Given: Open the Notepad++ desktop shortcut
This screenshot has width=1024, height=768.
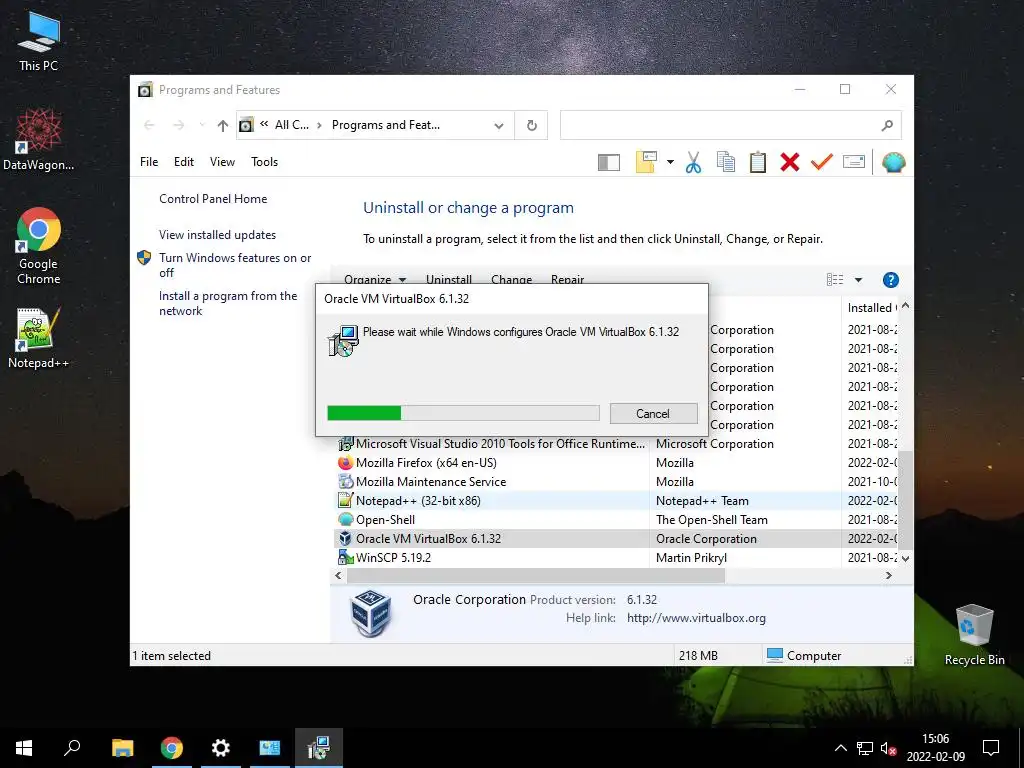Looking at the screenshot, I should 39,338.
